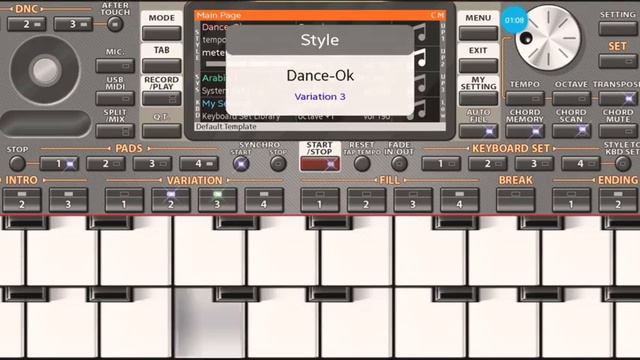Click the BREAK button
This screenshot has width=640, height=360.
(516, 200)
